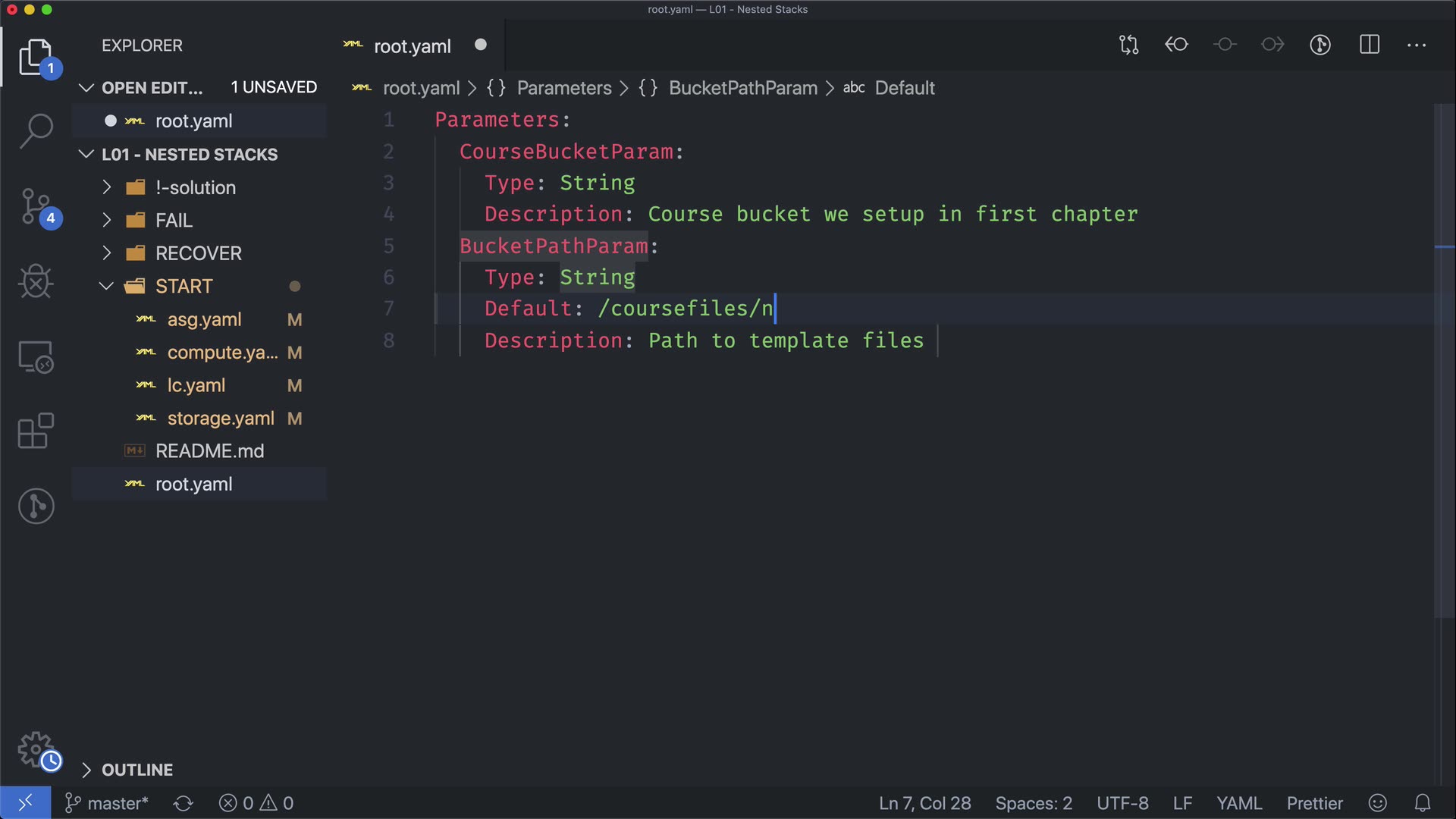Open Remote Explorer view

click(36, 356)
